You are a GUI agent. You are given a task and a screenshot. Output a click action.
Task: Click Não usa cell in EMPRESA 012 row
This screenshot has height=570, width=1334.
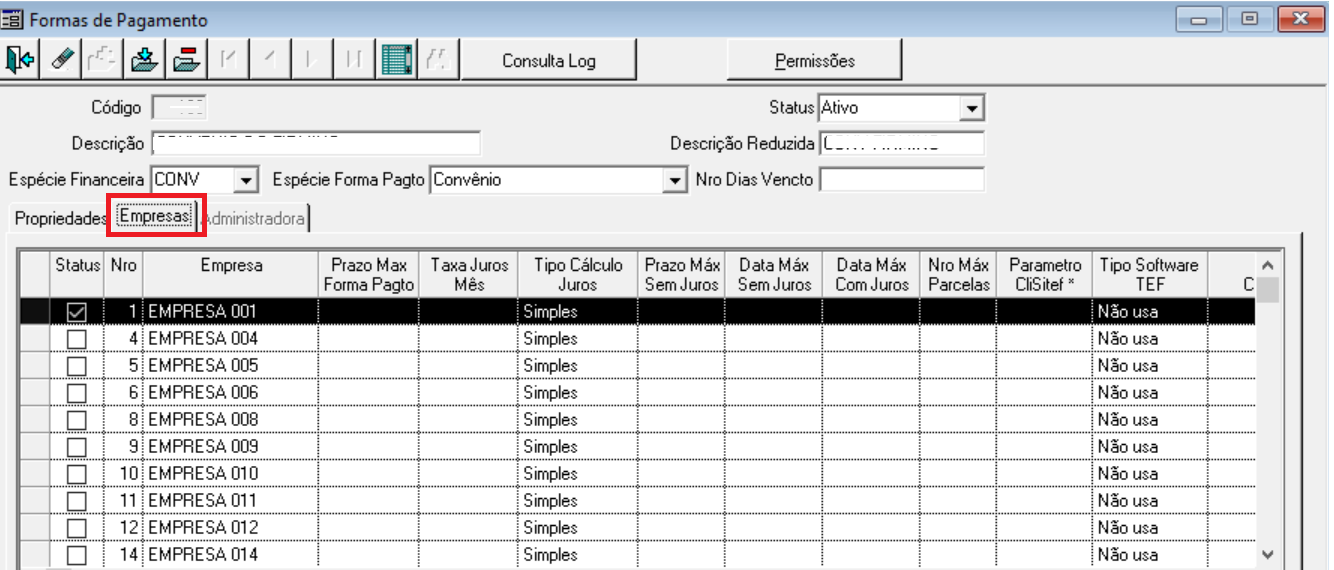pyautogui.click(x=1149, y=528)
